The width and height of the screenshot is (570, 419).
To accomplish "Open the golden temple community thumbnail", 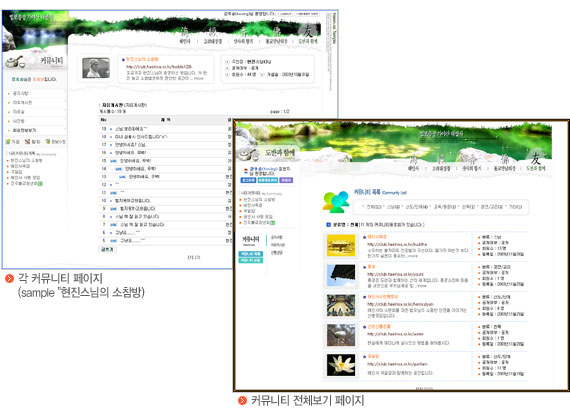I will pos(341,245).
